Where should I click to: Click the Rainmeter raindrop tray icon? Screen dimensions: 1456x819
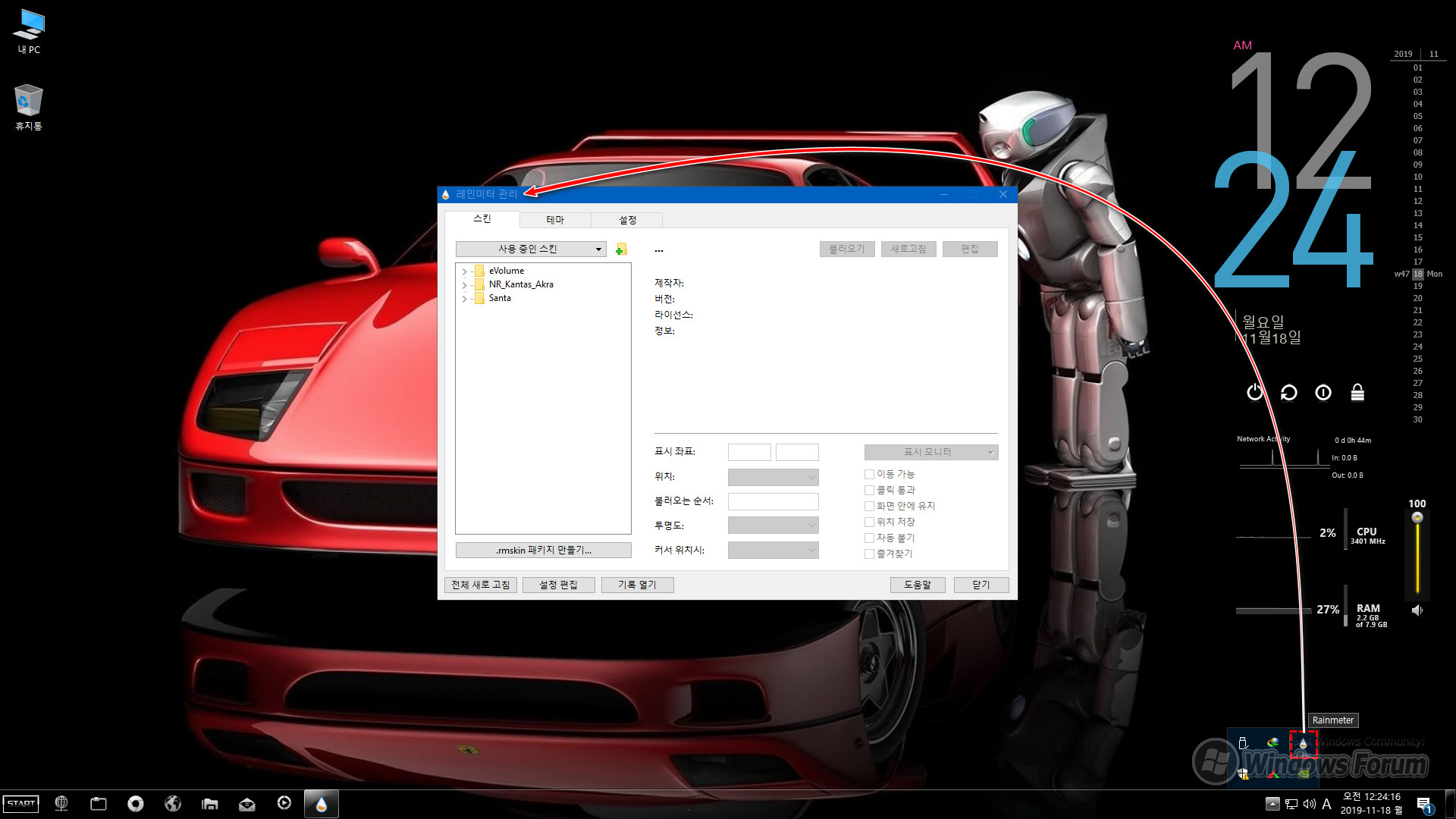tap(1304, 744)
